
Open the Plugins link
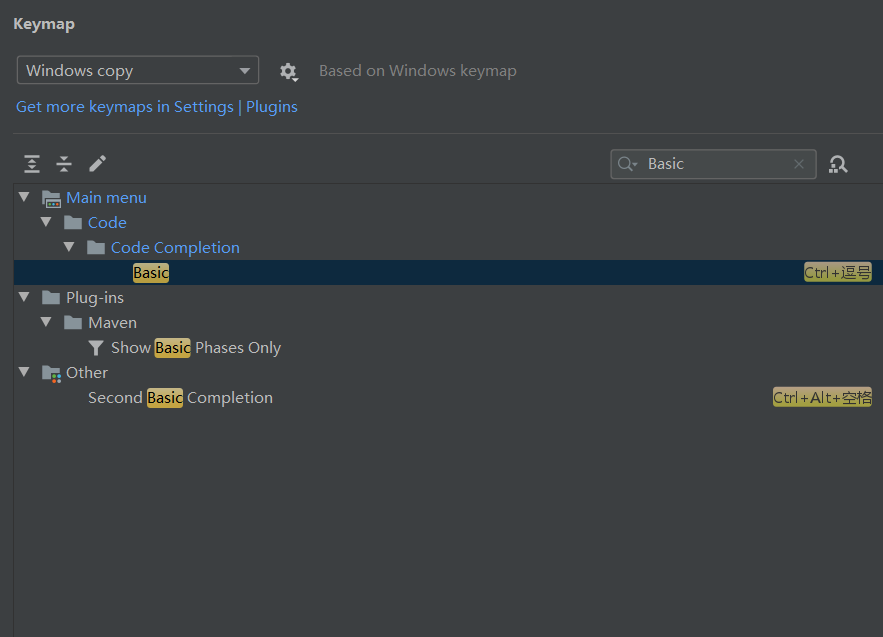[x=272, y=107]
